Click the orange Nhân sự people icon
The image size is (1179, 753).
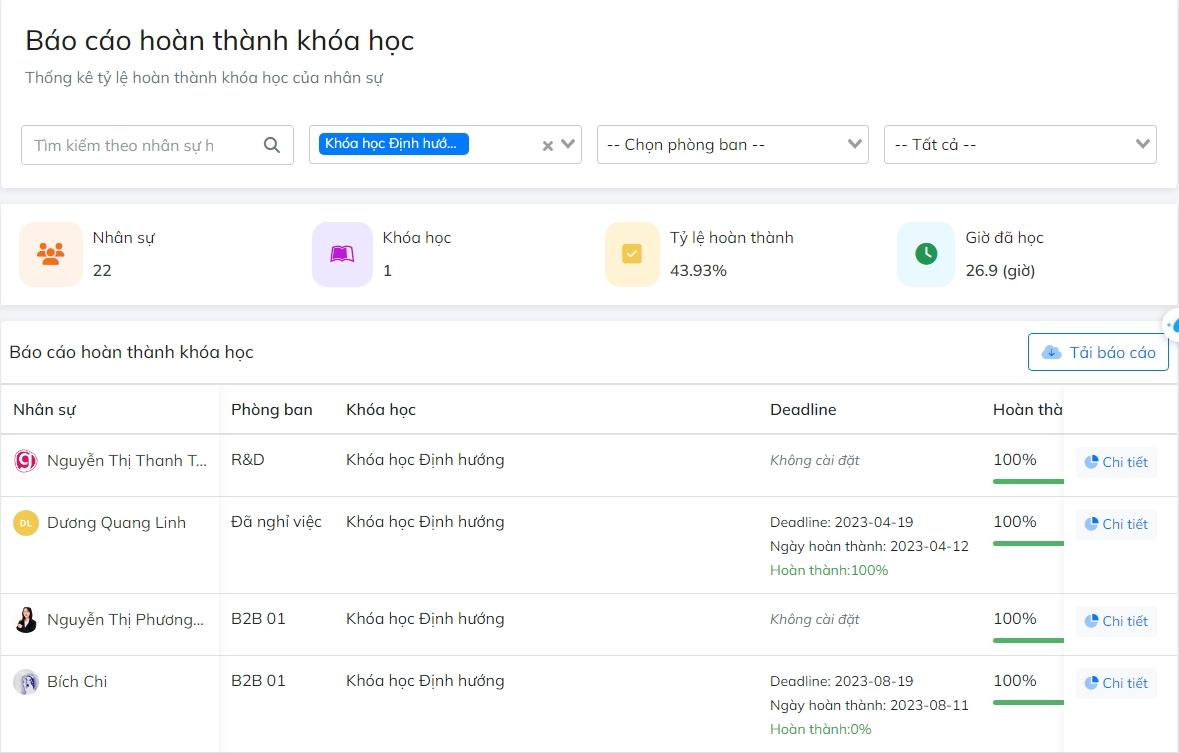tap(50, 253)
